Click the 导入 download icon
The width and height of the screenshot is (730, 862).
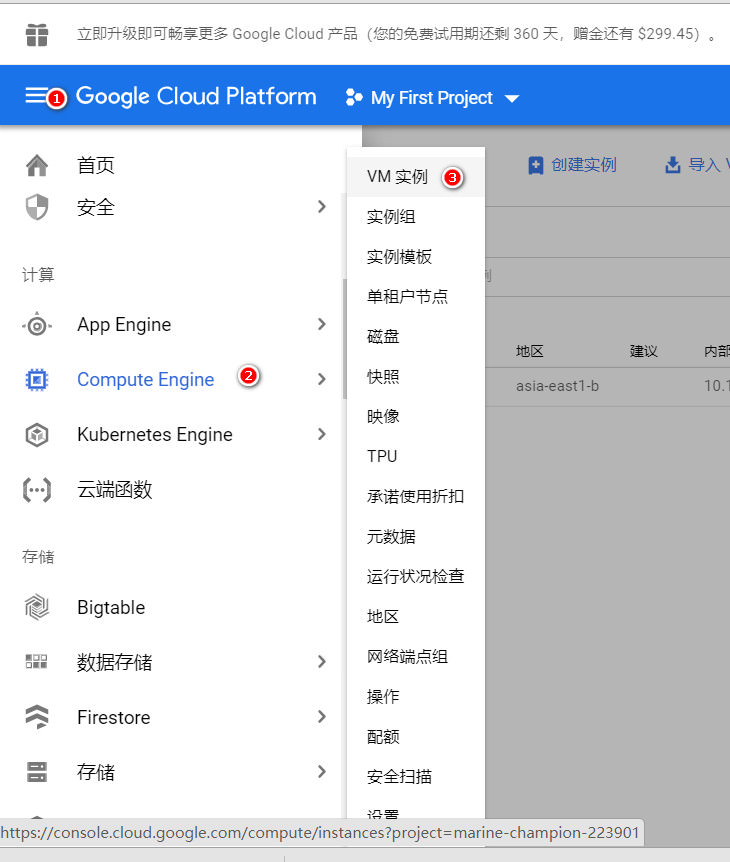(x=673, y=164)
